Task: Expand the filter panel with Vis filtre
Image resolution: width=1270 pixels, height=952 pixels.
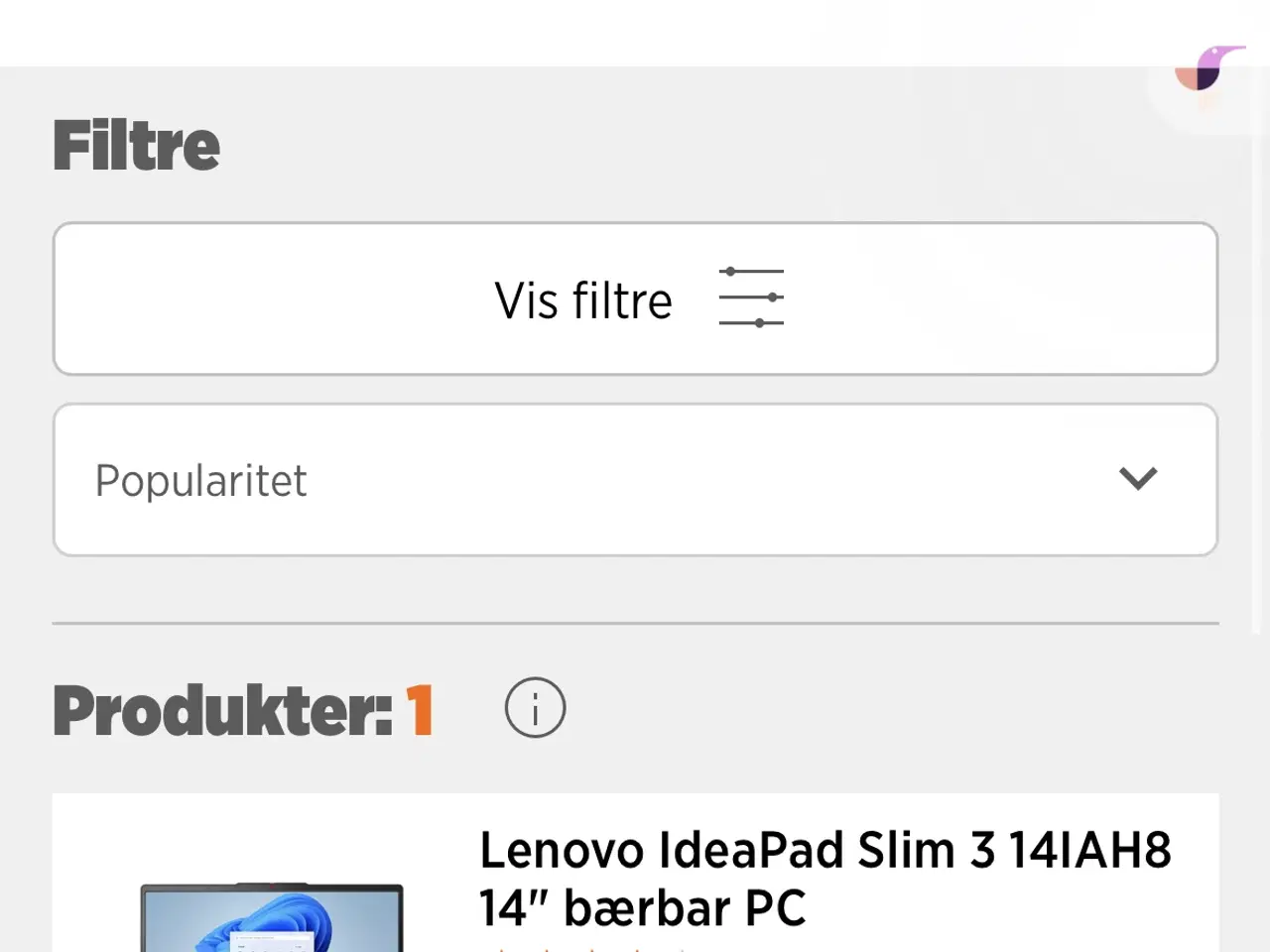Action: [x=635, y=298]
